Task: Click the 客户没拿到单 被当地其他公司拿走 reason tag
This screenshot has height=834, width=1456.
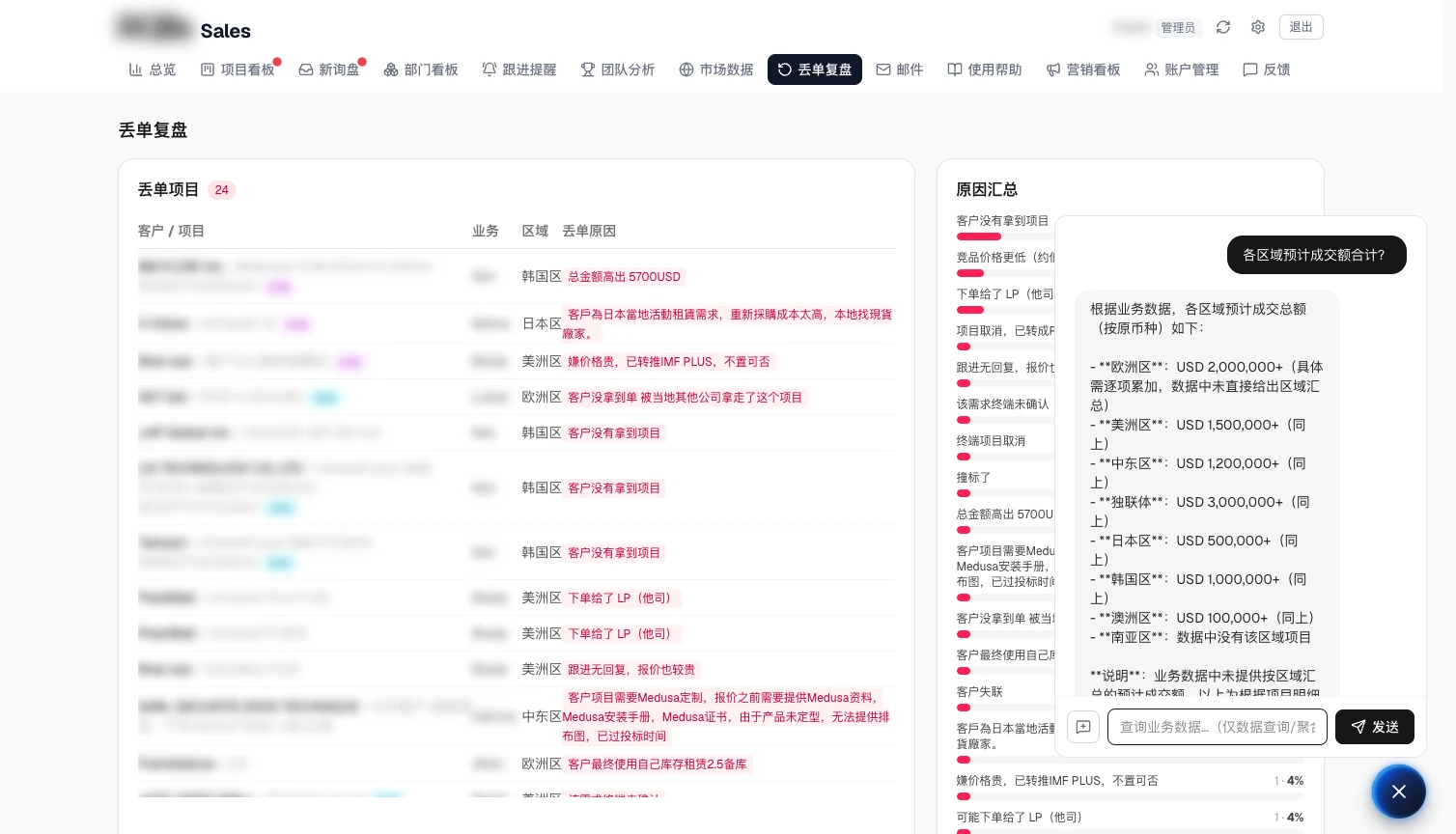Action: pos(686,398)
